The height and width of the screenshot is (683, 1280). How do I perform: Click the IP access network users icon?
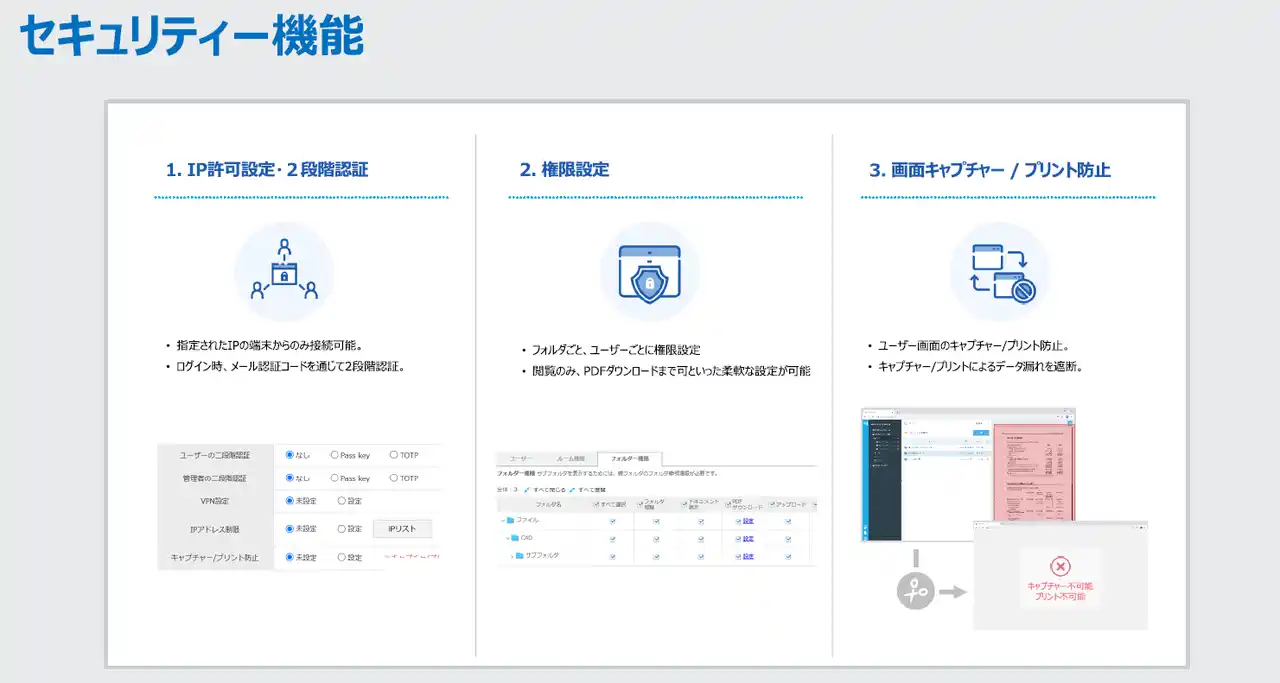(x=284, y=272)
